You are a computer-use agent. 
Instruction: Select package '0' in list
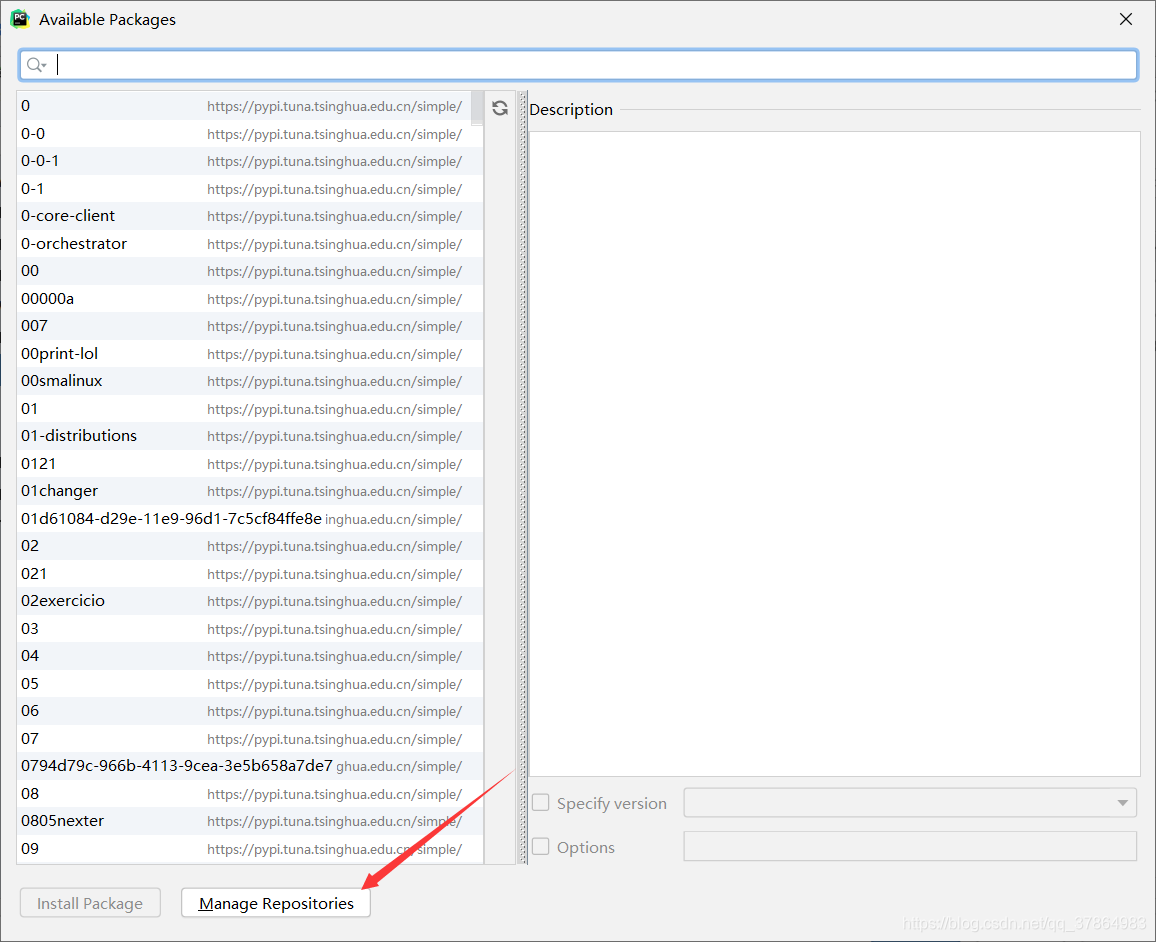coord(250,106)
